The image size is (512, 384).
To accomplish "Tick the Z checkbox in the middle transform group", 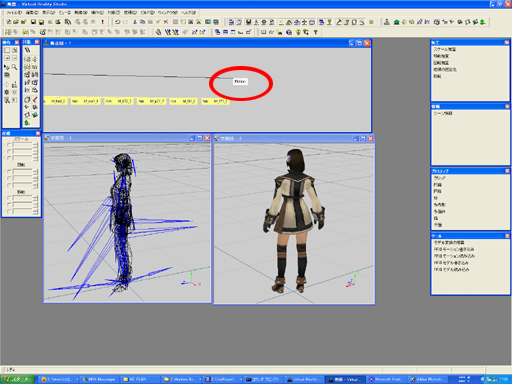I will pos(9,185).
